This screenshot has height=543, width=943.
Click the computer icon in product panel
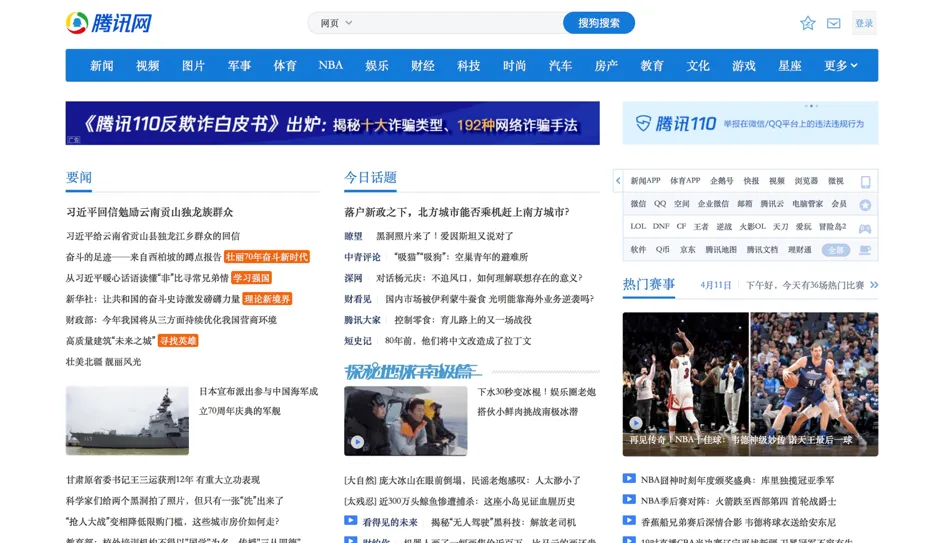(865, 250)
